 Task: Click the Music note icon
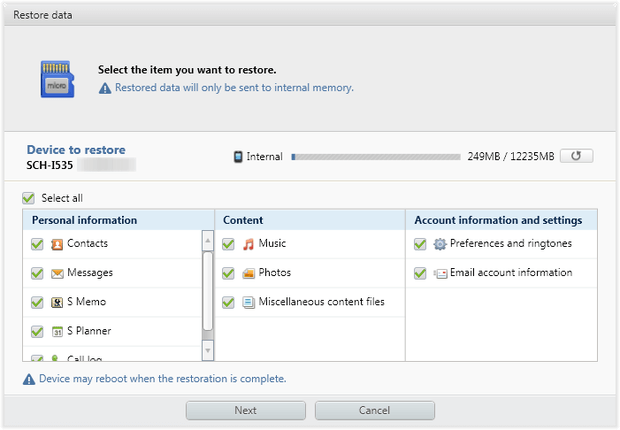click(248, 244)
